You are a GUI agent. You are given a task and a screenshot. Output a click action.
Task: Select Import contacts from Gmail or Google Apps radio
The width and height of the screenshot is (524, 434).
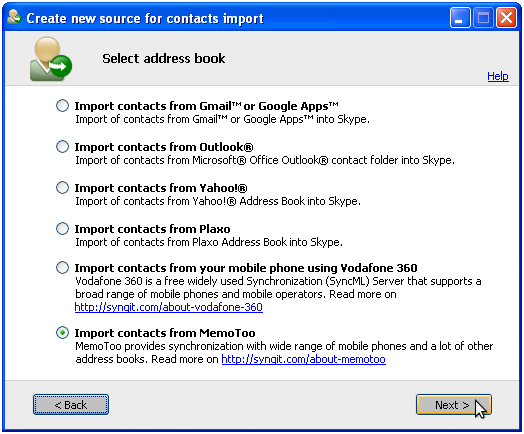[62, 106]
